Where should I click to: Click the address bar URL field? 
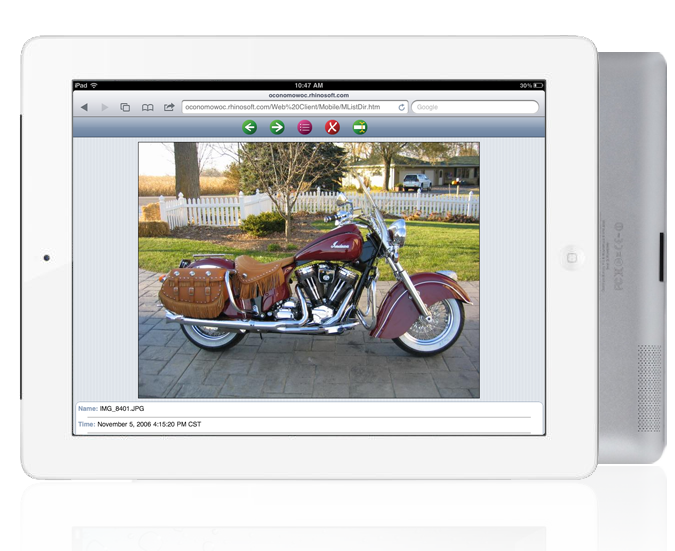pyautogui.click(x=295, y=107)
